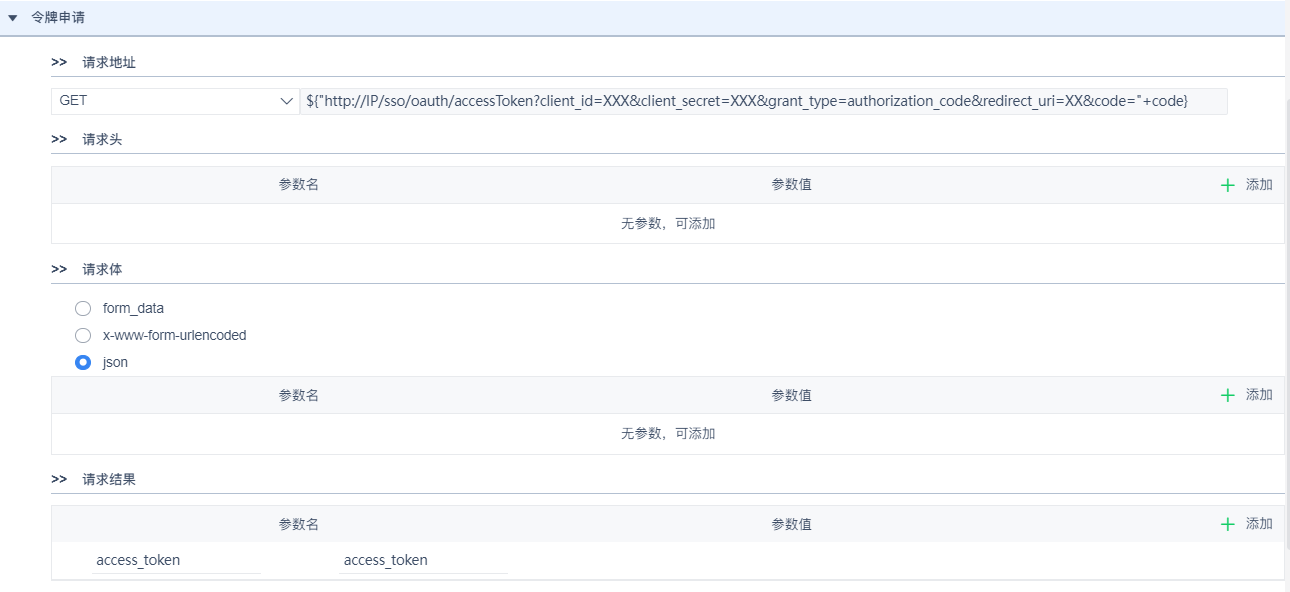Toggle the 请求头 double-arrow icon
The image size is (1290, 592).
tap(59, 140)
